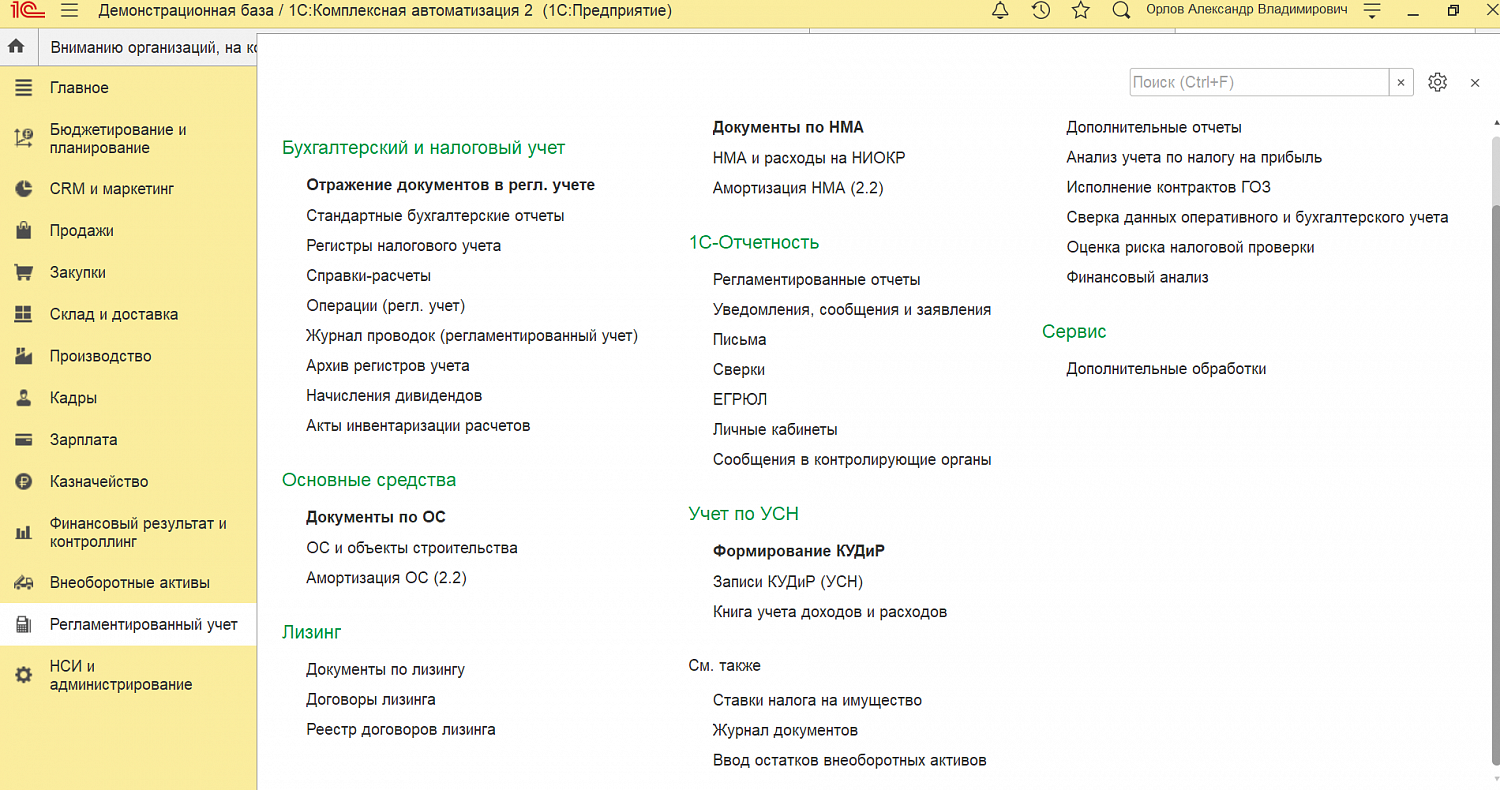This screenshot has height=790, width=1500.
Task: Click the CRM и маркетинг pie chart icon
Action: [23, 189]
